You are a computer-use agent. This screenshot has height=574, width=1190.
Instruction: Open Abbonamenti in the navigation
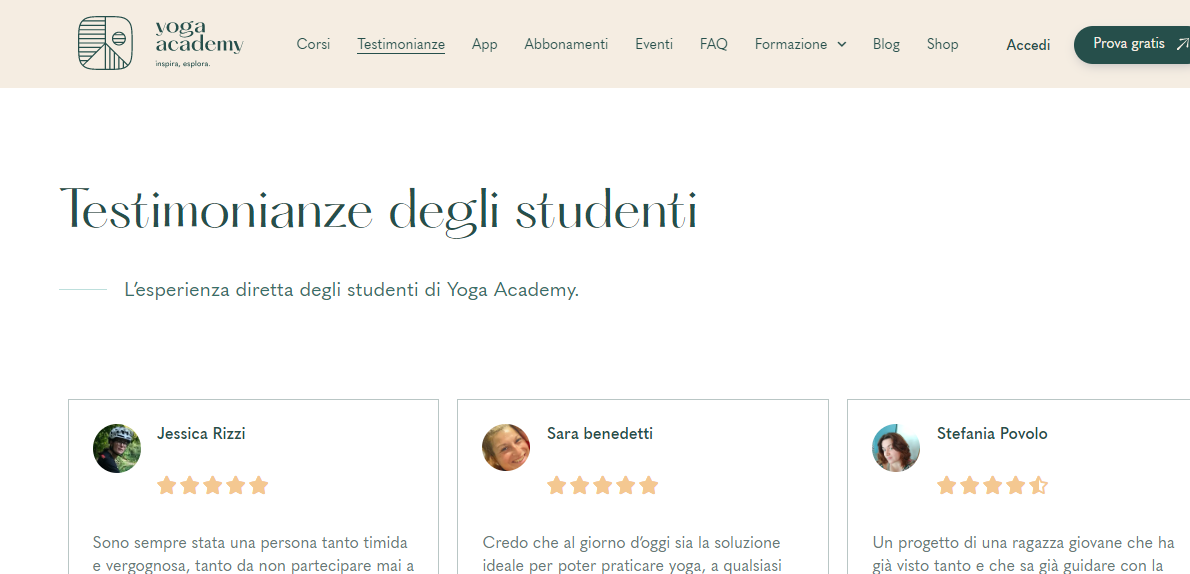[566, 44]
